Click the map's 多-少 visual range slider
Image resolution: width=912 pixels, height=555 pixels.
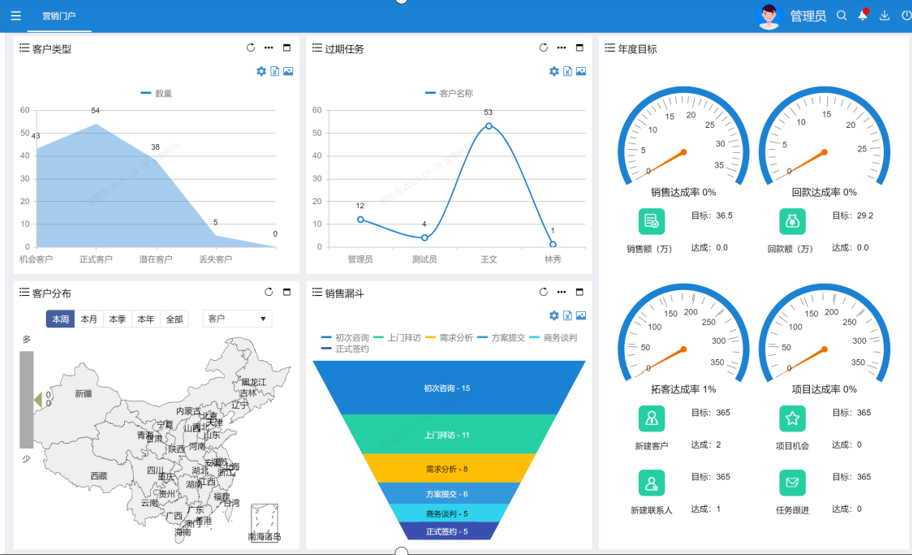point(27,400)
